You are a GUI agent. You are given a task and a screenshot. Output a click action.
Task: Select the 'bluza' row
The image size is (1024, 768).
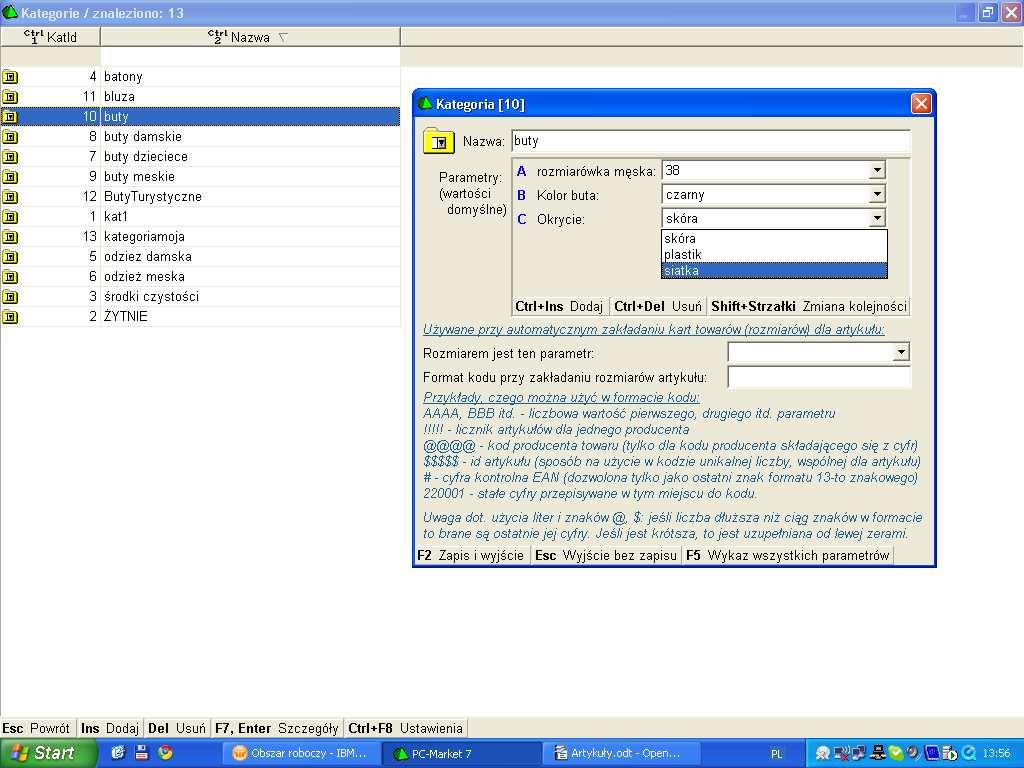(200, 97)
